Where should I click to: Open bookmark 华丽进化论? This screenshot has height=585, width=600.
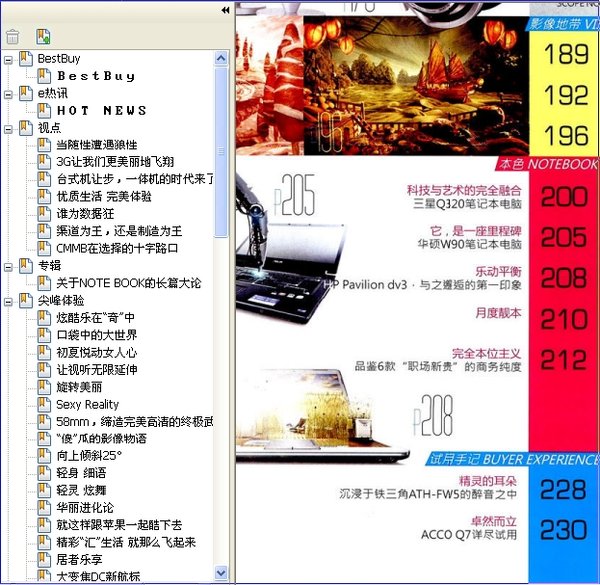click(85, 508)
